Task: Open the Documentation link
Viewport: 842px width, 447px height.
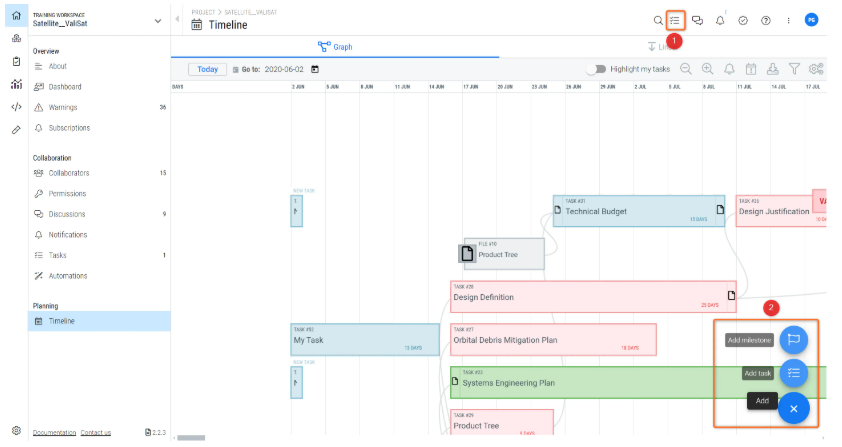Action: tap(54, 432)
